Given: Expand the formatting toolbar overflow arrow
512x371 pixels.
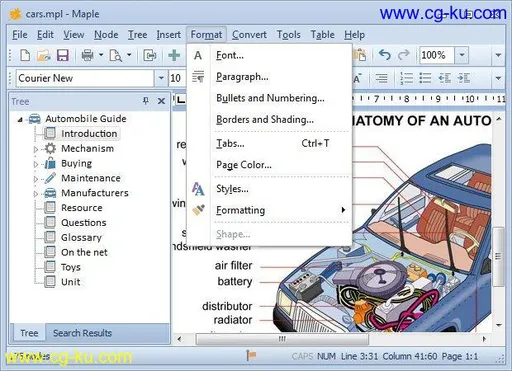Looking at the screenshot, I should (498, 79).
